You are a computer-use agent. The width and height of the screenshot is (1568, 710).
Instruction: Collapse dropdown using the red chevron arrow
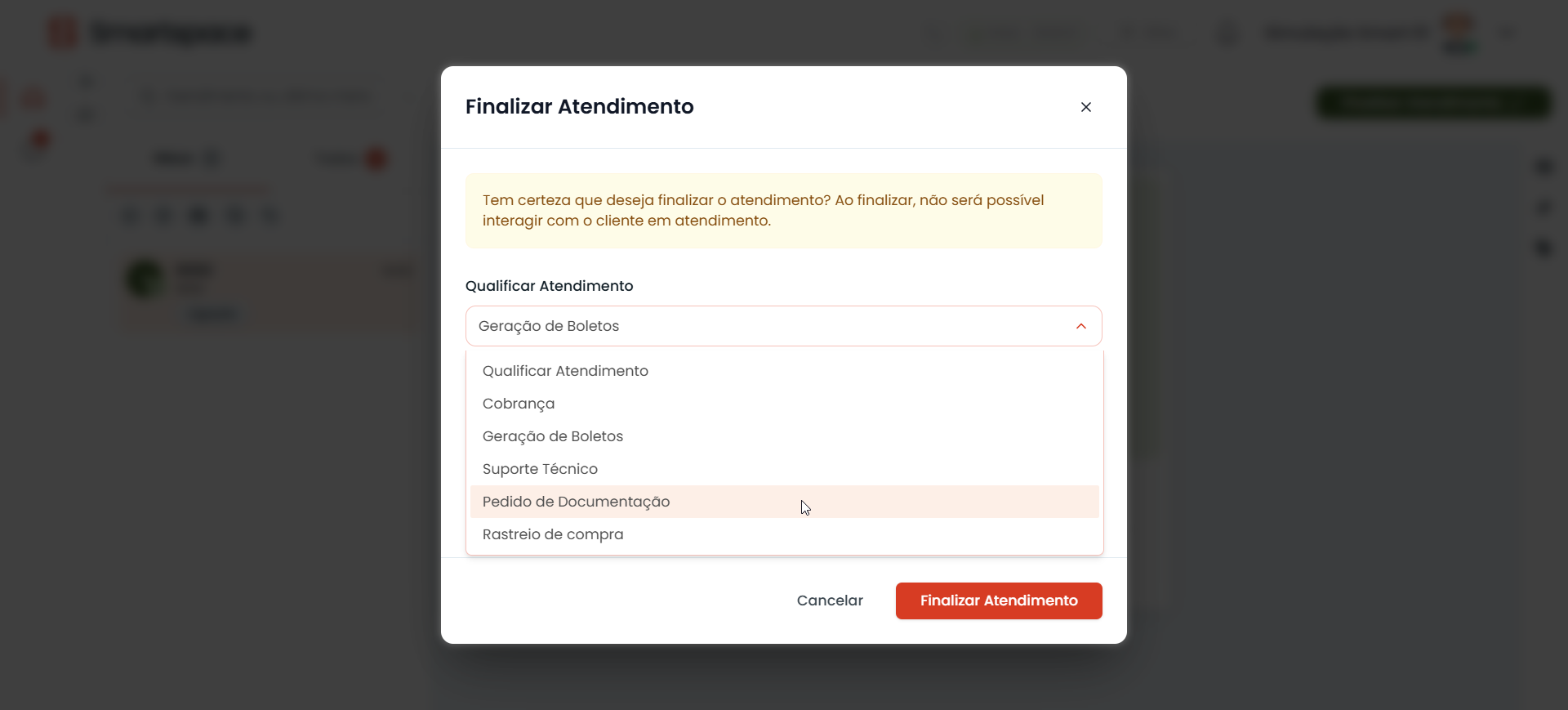[1080, 326]
